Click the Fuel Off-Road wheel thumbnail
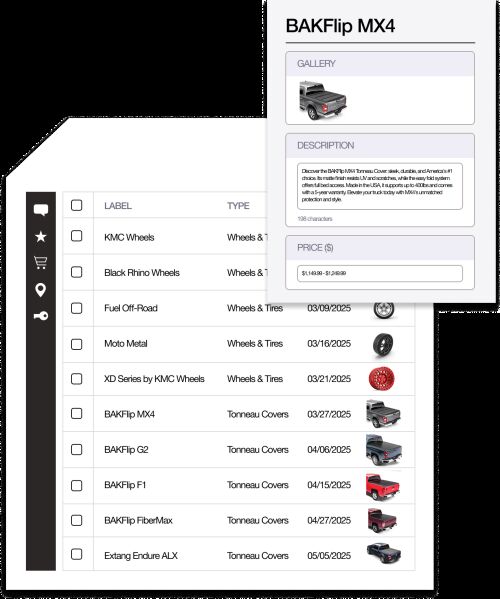500x599 pixels. coord(384,310)
